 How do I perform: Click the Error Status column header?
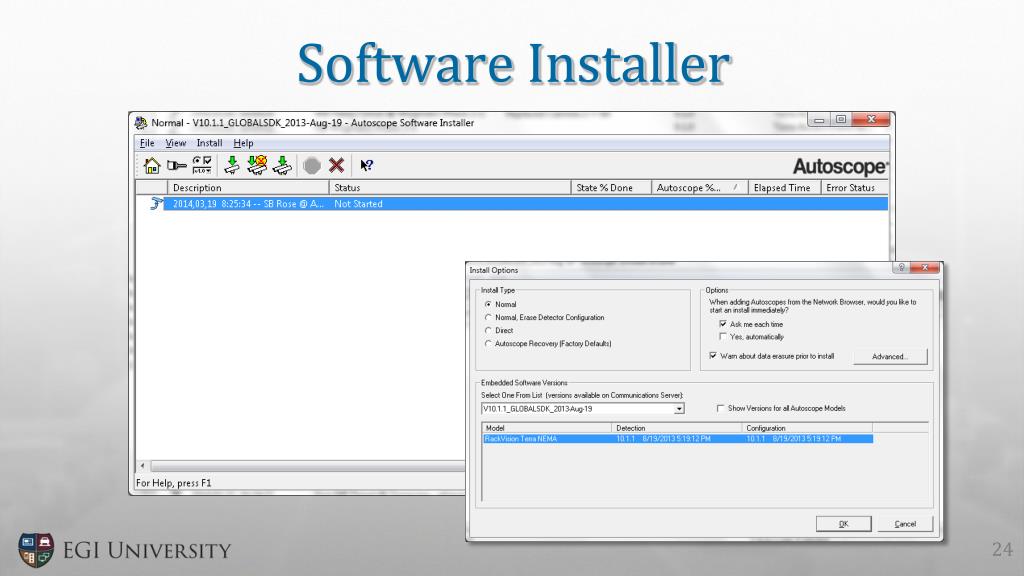855,187
